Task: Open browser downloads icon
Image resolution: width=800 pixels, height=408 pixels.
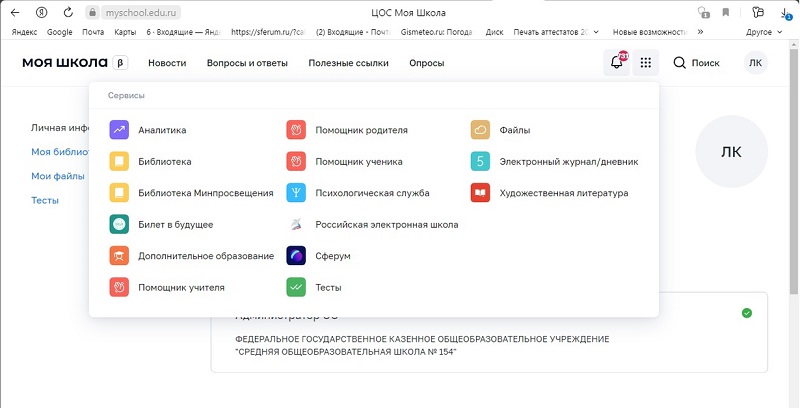Action: tap(786, 13)
